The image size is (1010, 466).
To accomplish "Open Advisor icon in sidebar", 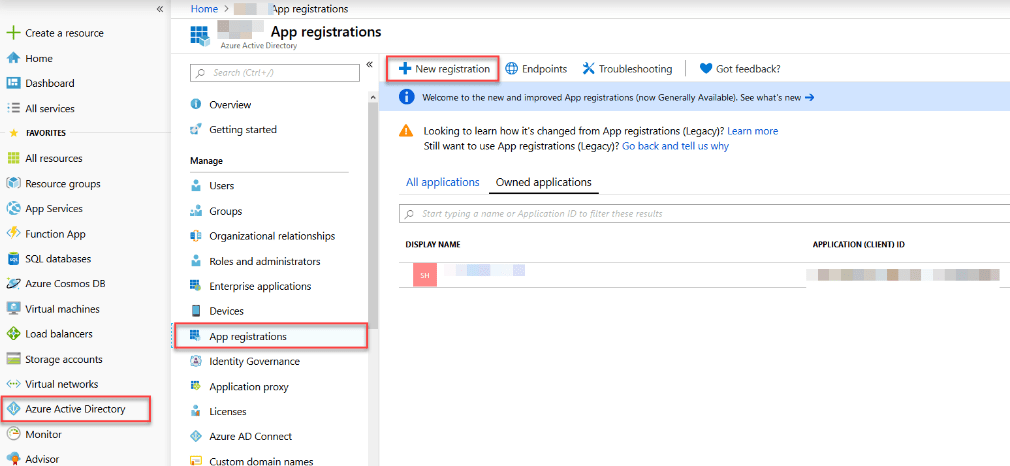I will pos(13,459).
